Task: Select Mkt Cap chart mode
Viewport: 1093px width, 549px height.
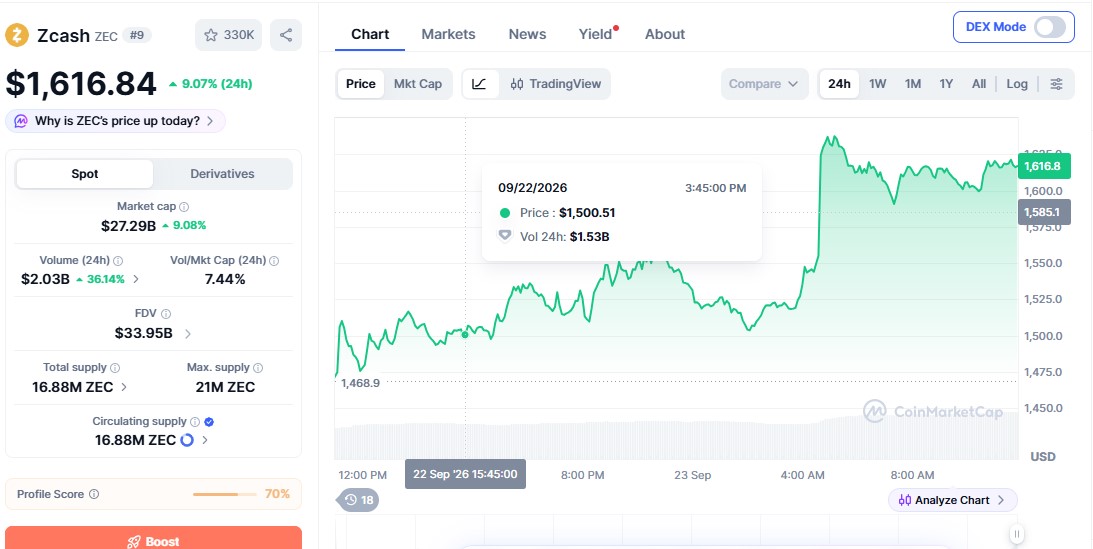Action: (x=418, y=84)
